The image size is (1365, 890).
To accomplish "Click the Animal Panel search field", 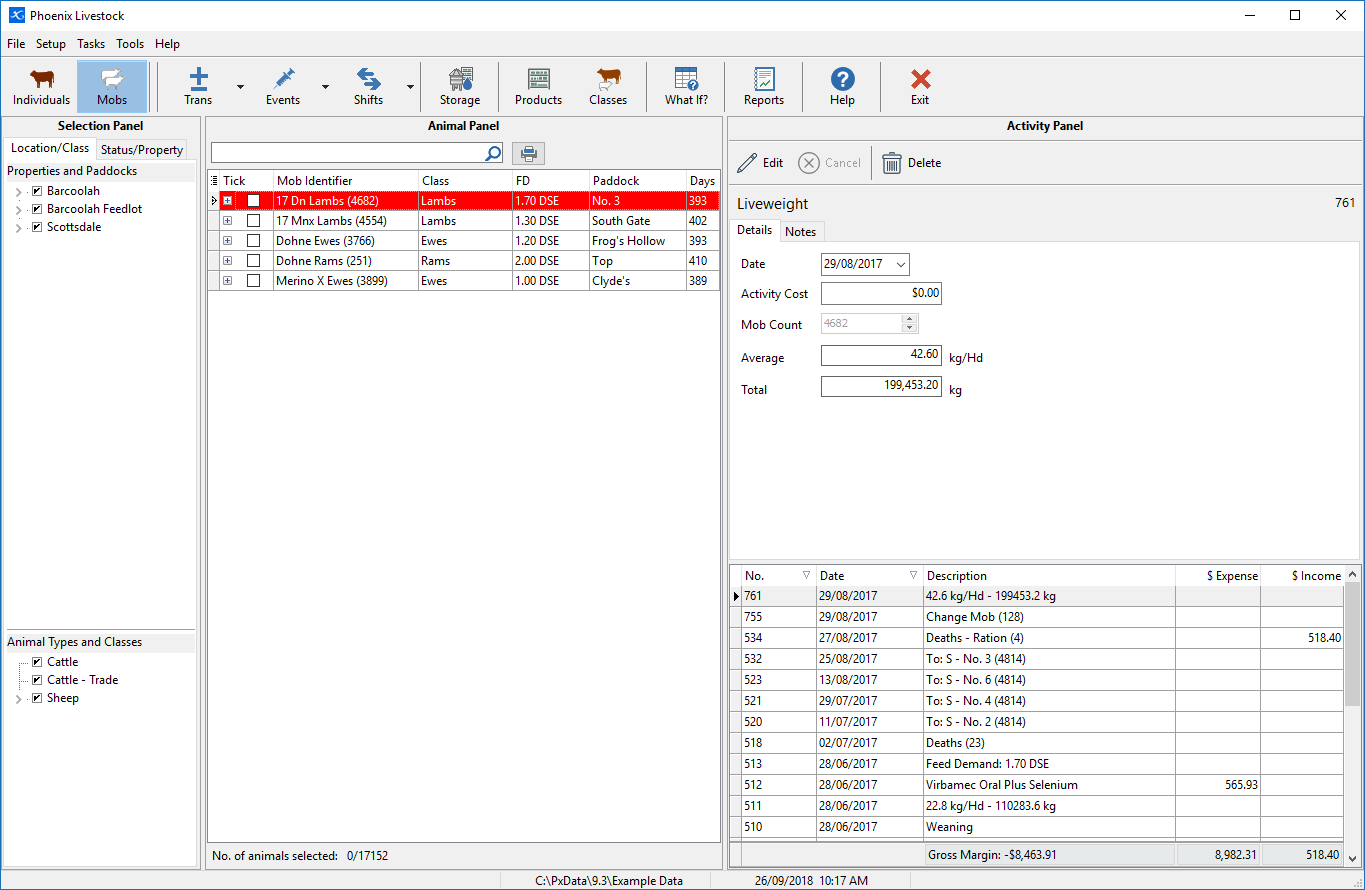I will [347, 153].
